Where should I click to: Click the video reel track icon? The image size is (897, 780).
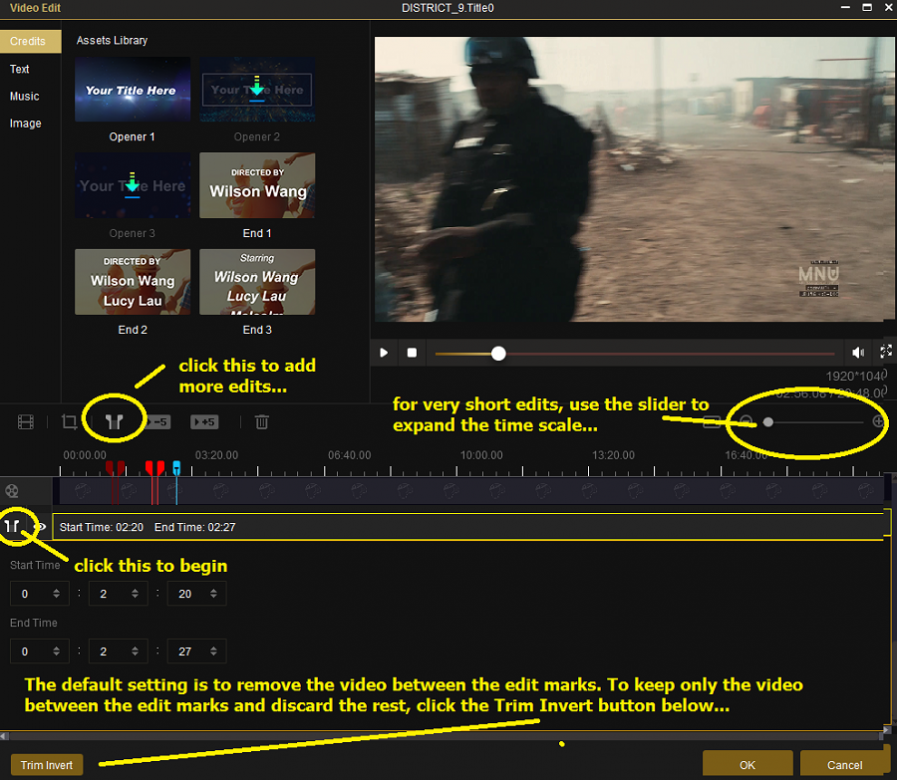tap(12, 491)
